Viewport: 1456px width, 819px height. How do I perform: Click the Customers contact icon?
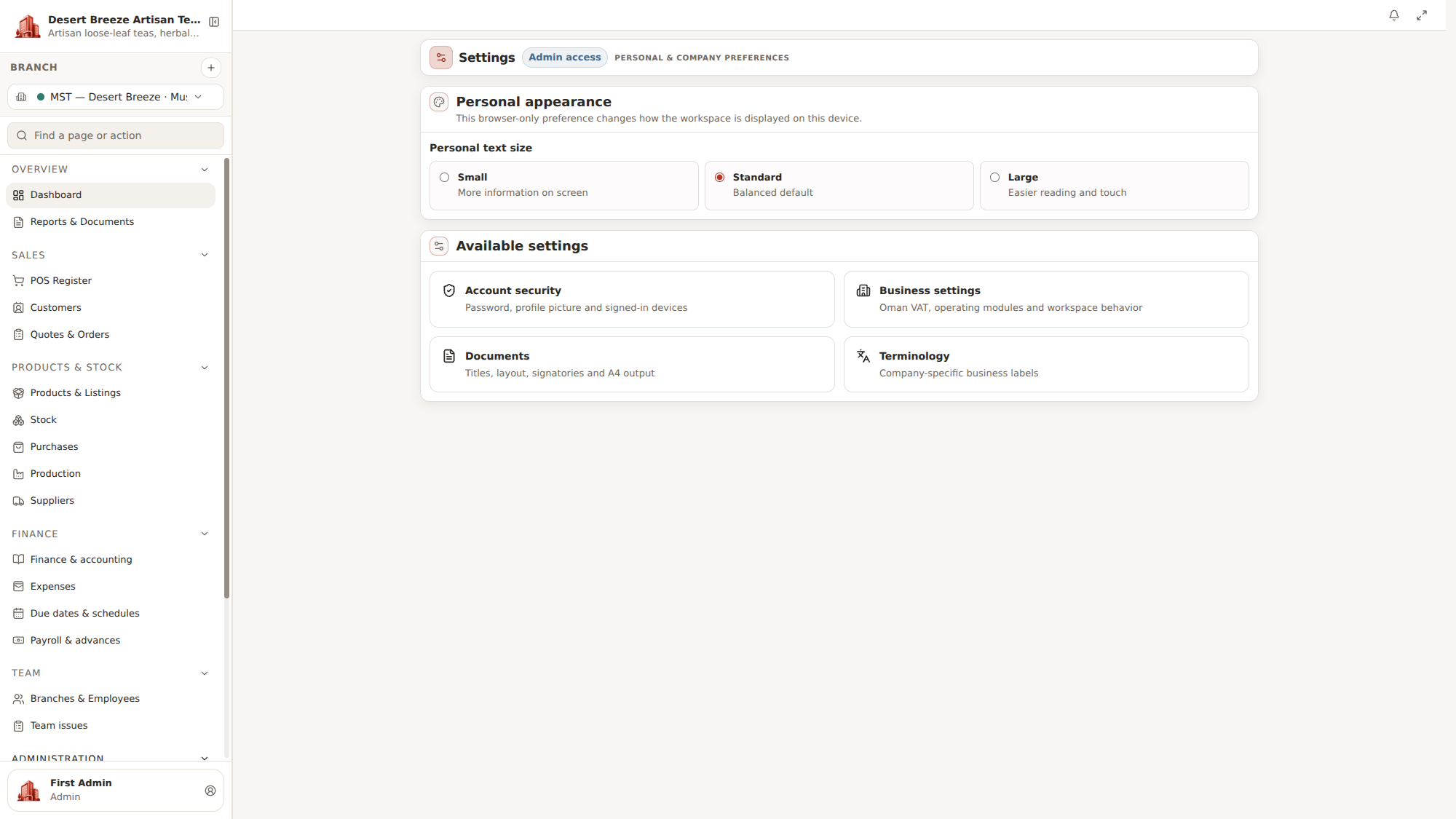tap(19, 308)
